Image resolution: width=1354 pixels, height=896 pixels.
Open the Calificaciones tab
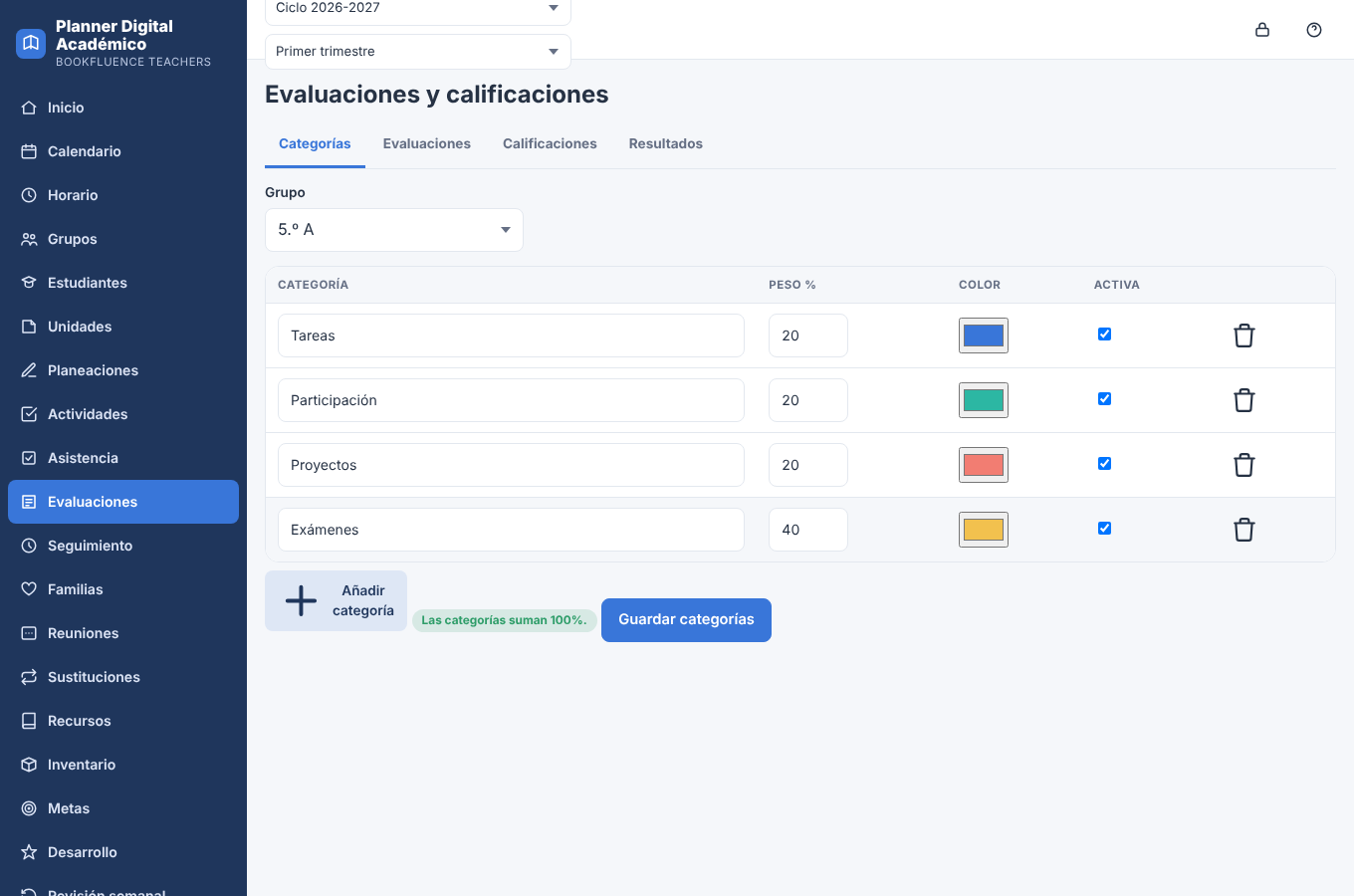click(550, 144)
